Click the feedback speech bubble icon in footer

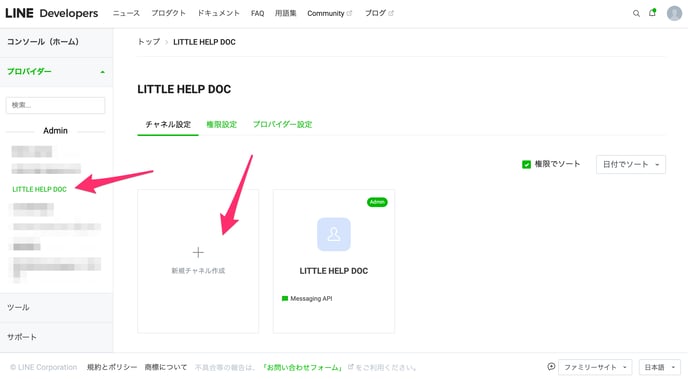(551, 367)
